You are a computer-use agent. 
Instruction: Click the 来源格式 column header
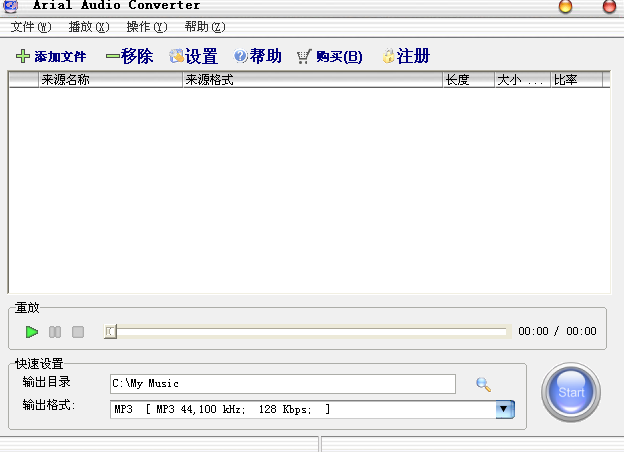point(313,80)
